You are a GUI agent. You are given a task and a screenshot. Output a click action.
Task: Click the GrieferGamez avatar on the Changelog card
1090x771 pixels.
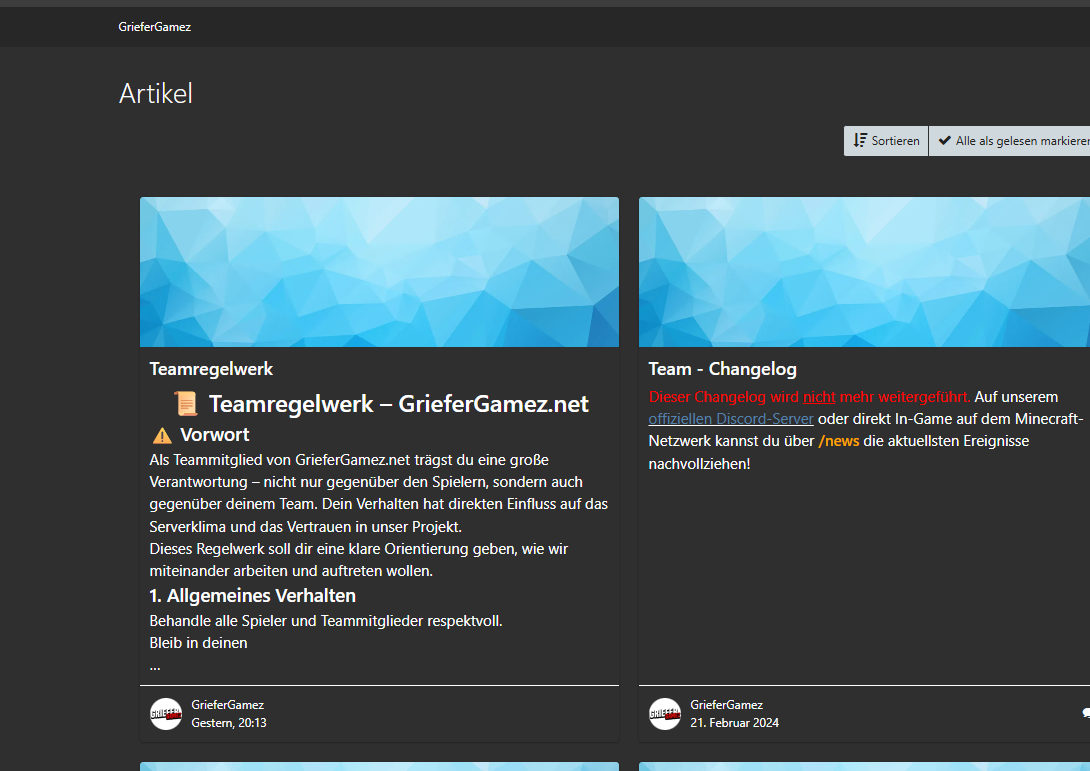(x=665, y=714)
